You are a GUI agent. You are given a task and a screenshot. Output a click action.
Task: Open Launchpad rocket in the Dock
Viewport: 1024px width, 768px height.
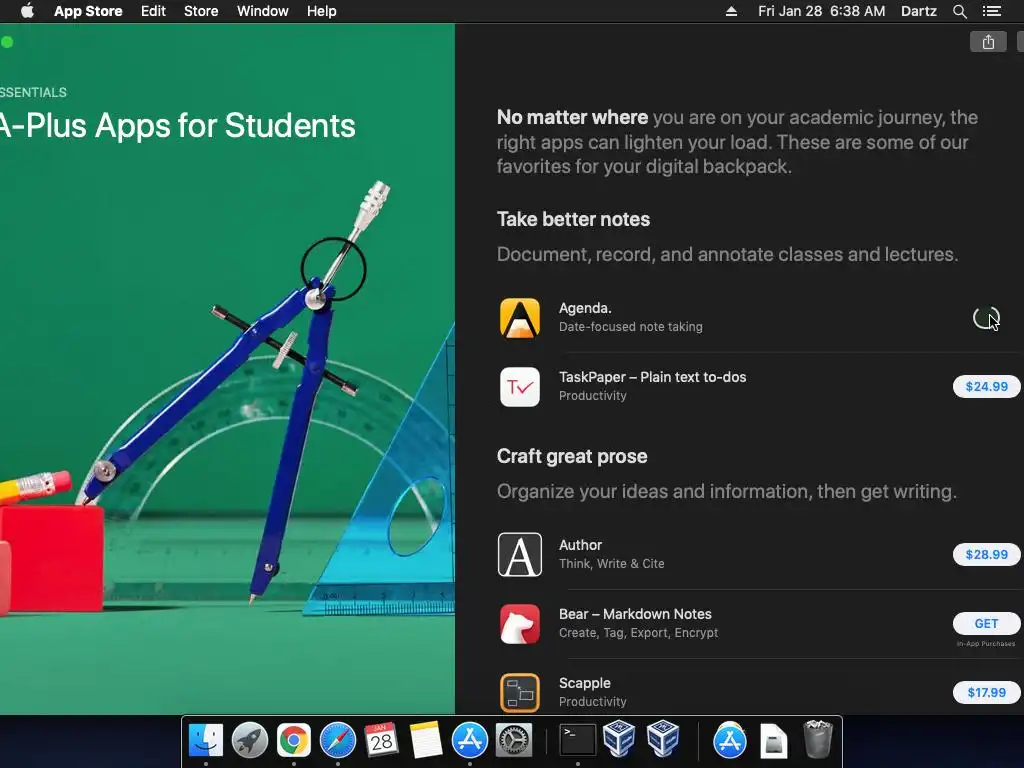(249, 740)
